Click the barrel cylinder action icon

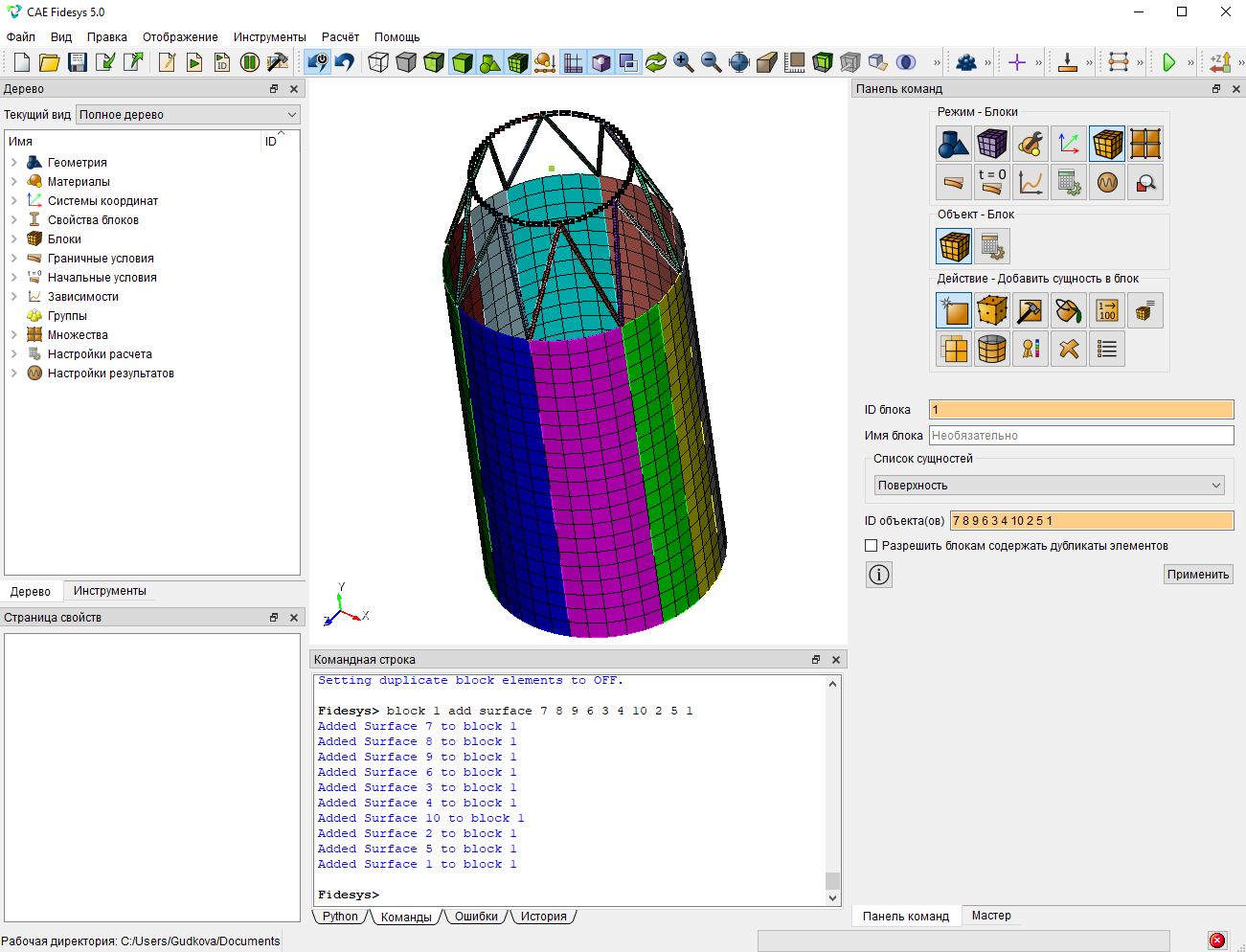[992, 349]
